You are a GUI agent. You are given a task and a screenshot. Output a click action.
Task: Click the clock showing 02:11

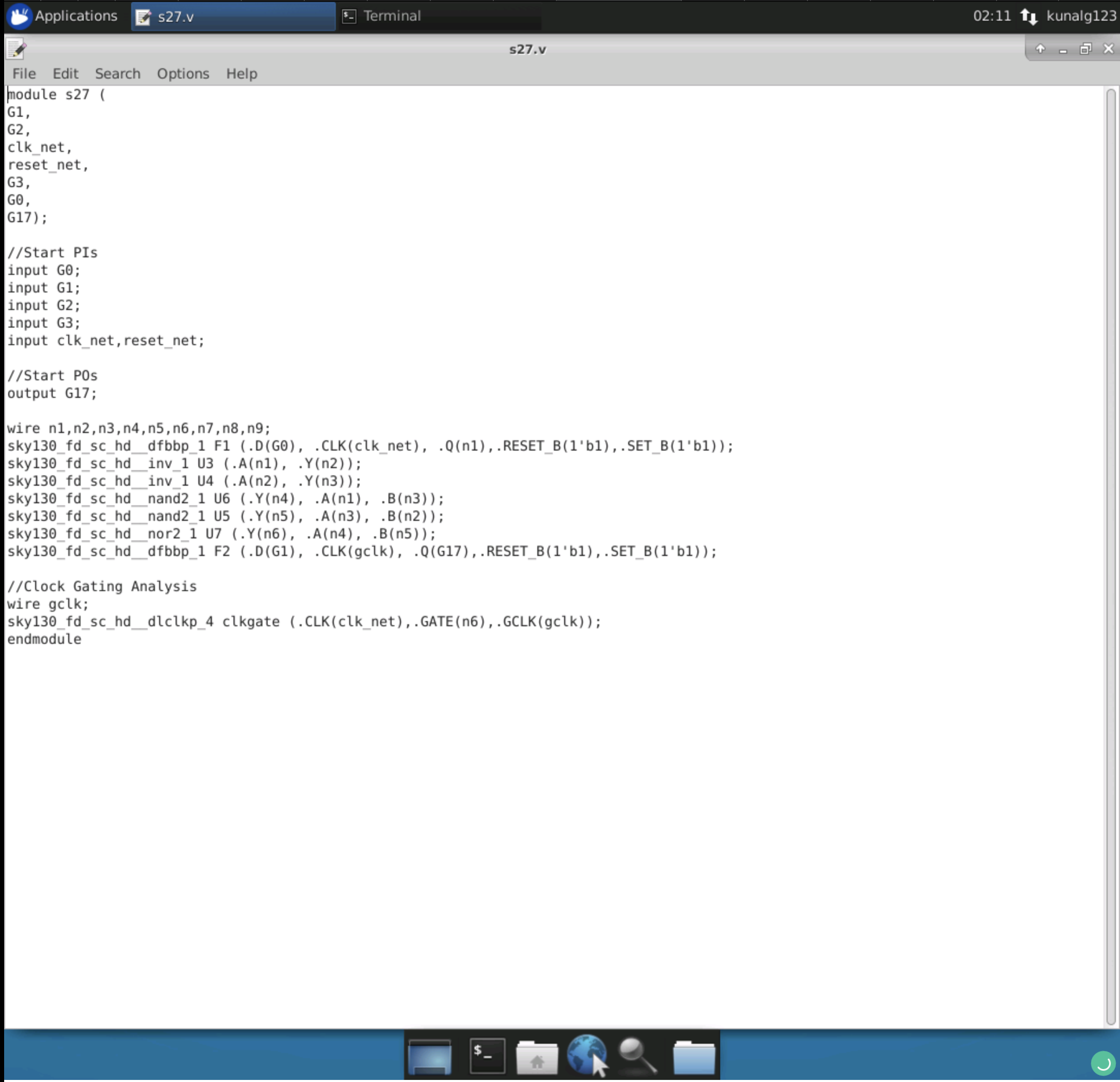point(992,16)
